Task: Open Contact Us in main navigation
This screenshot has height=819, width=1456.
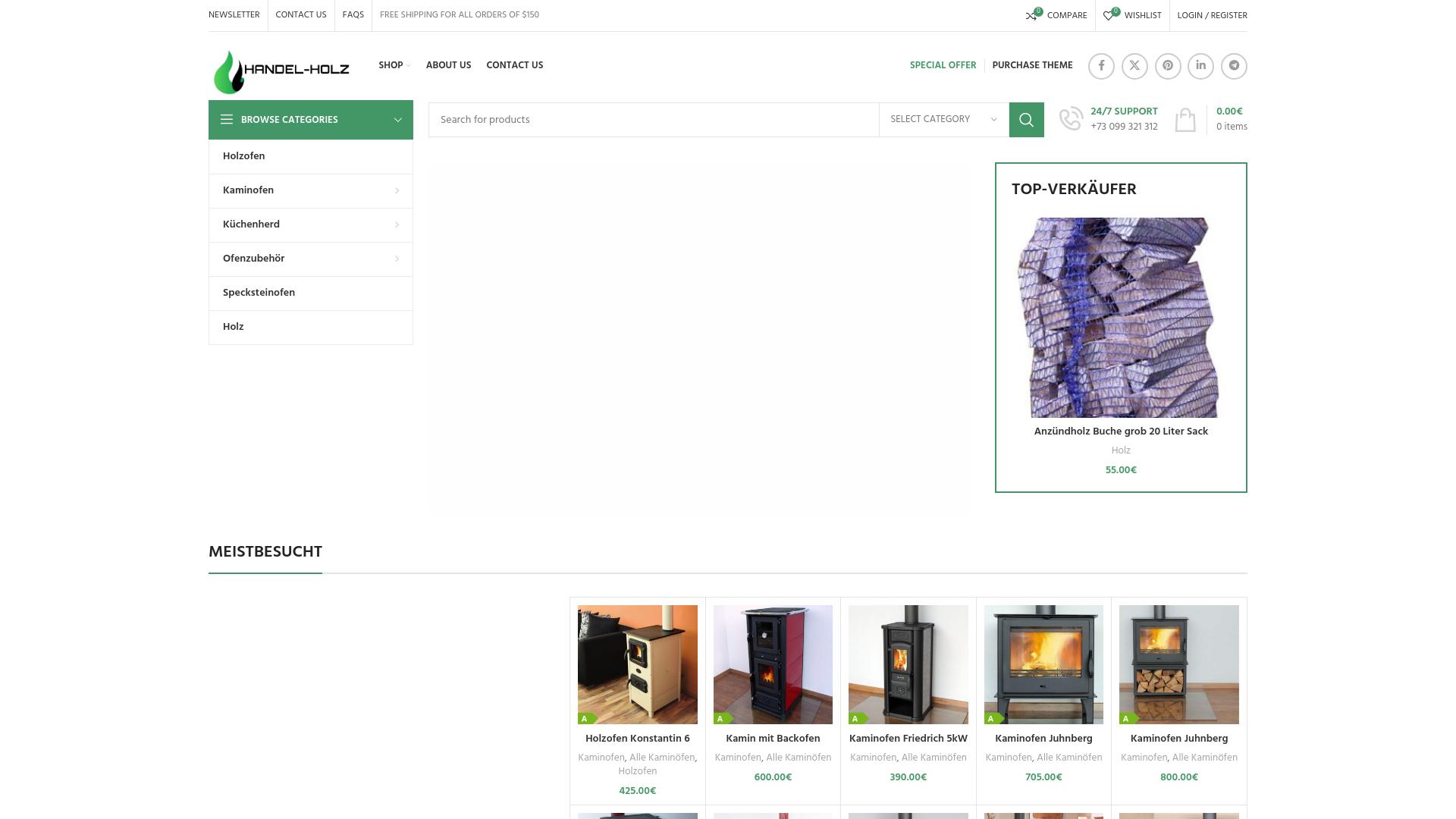Action: [514, 65]
